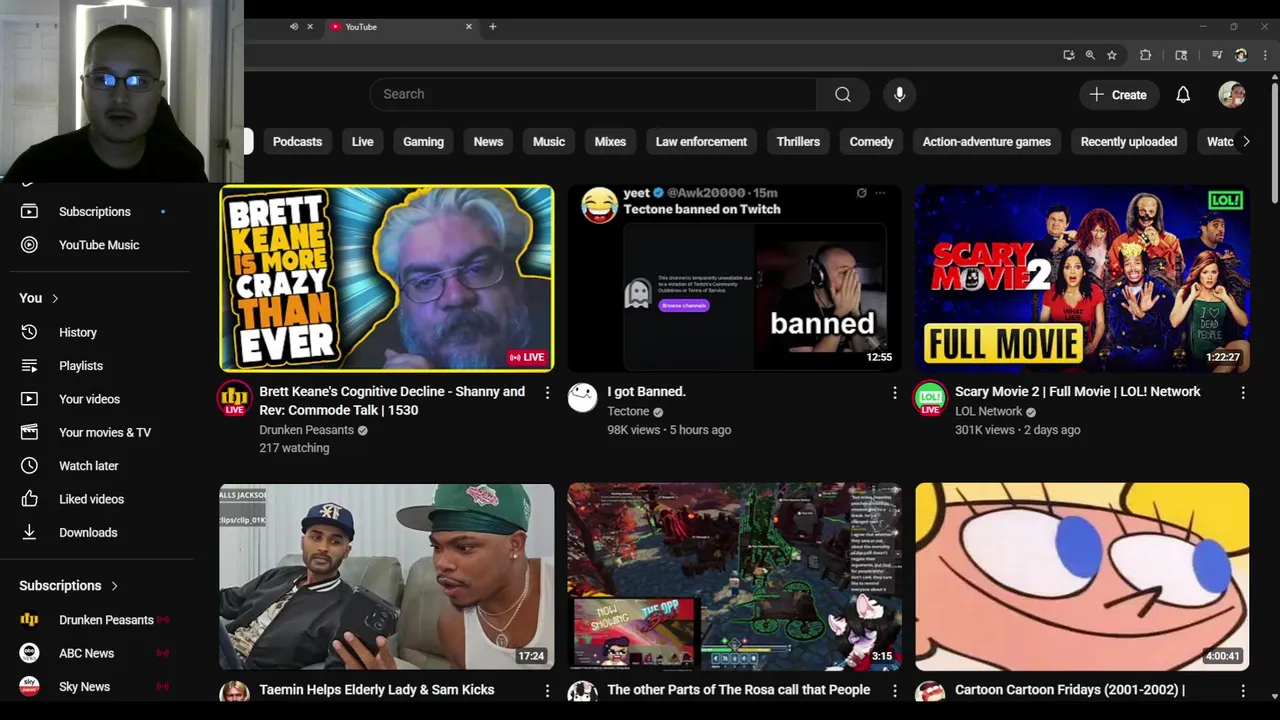Select the Live filter chip
This screenshot has height=720, width=1280.
point(362,141)
